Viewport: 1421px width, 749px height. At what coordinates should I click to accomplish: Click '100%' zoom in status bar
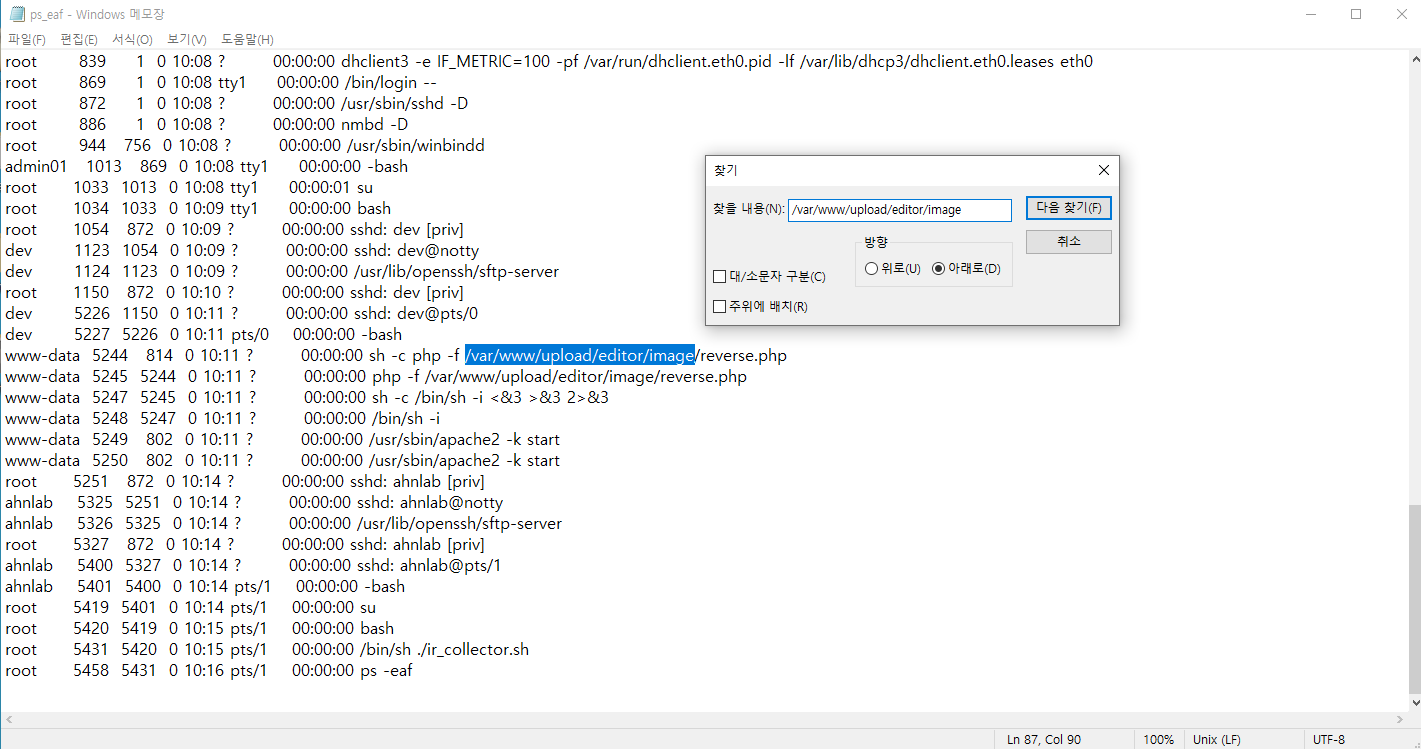1158,740
